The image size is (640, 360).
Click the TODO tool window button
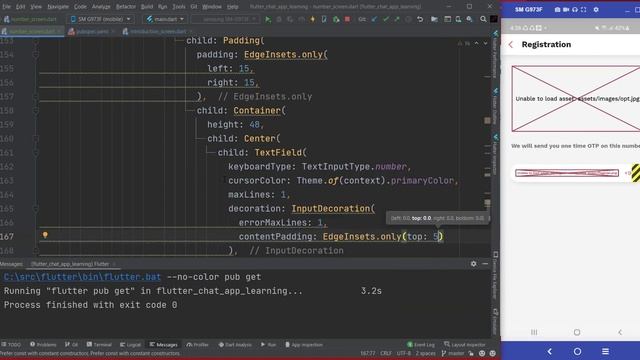pos(11,344)
